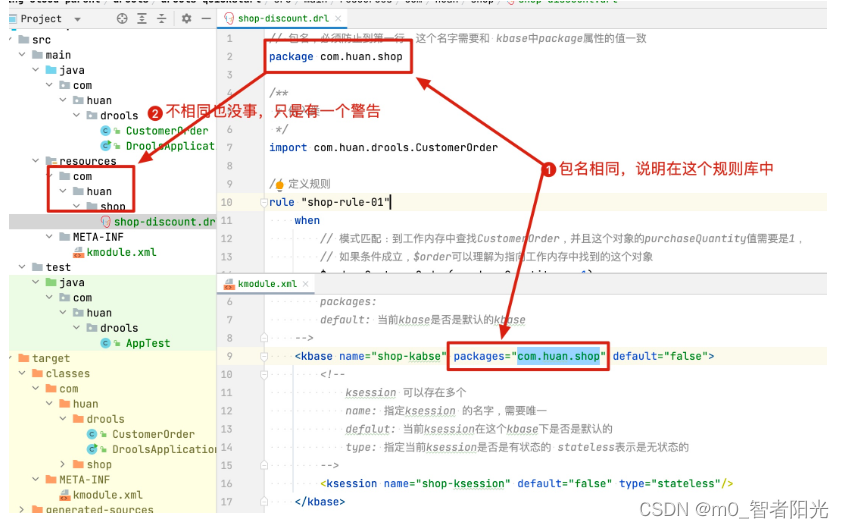Click 'package com.huan.shop' code line

(x=335, y=57)
